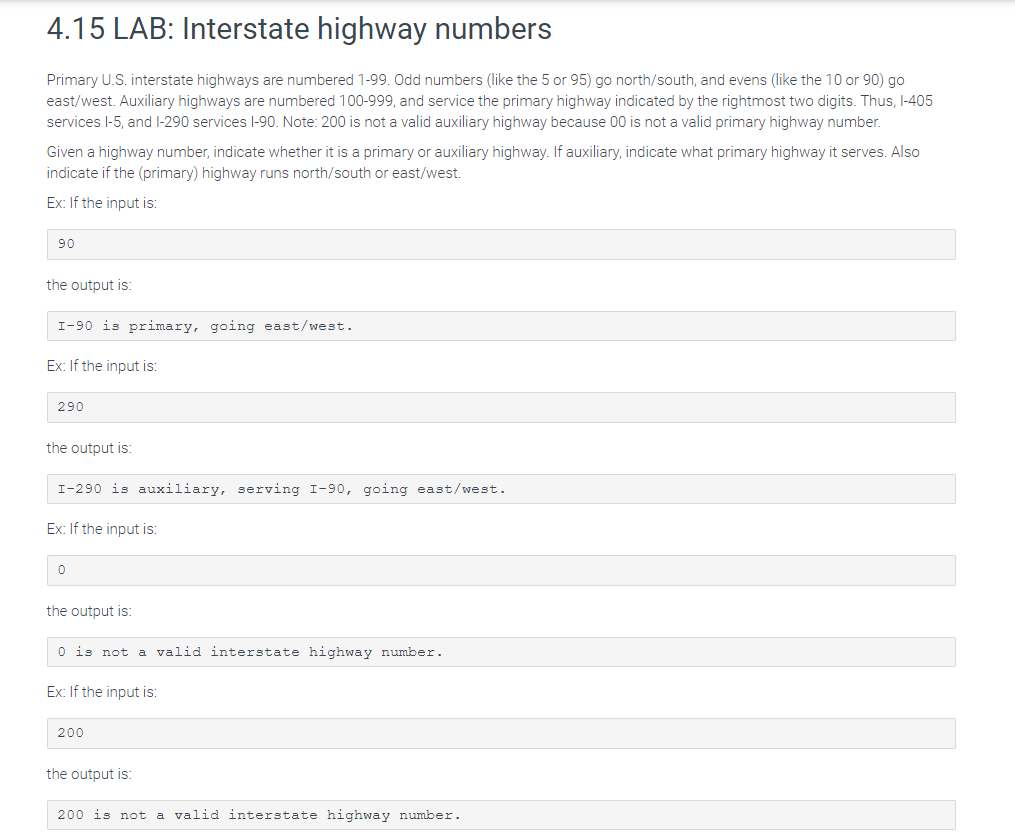Select the output box showing I-90 is primary
The image size is (1015, 835).
pyautogui.click(x=500, y=325)
